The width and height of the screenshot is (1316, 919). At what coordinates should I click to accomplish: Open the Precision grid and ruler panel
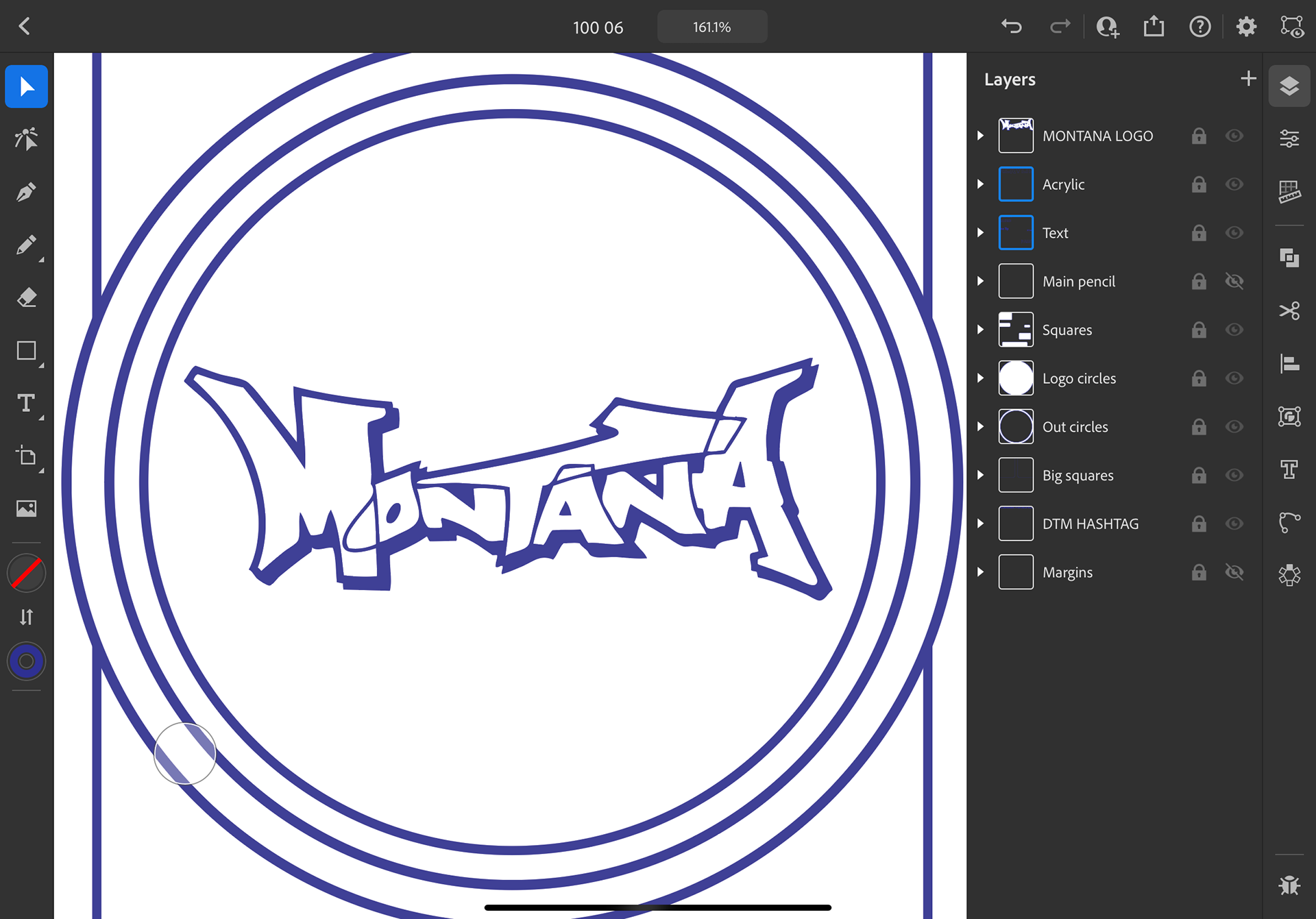click(1289, 192)
